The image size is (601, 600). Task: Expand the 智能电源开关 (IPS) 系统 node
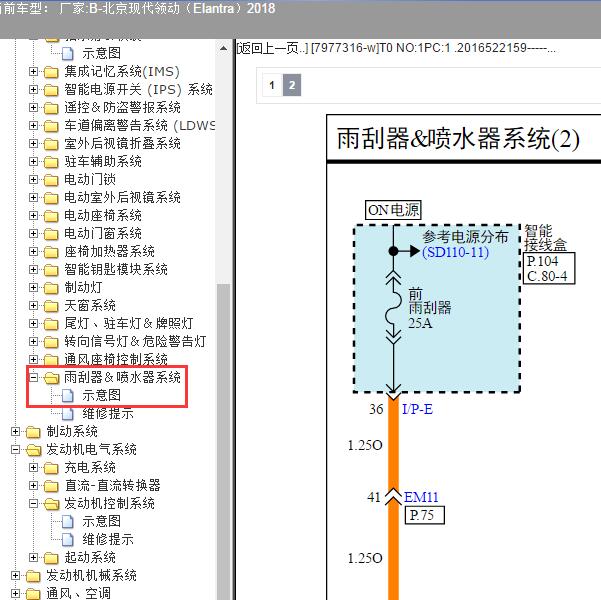tap(33, 89)
